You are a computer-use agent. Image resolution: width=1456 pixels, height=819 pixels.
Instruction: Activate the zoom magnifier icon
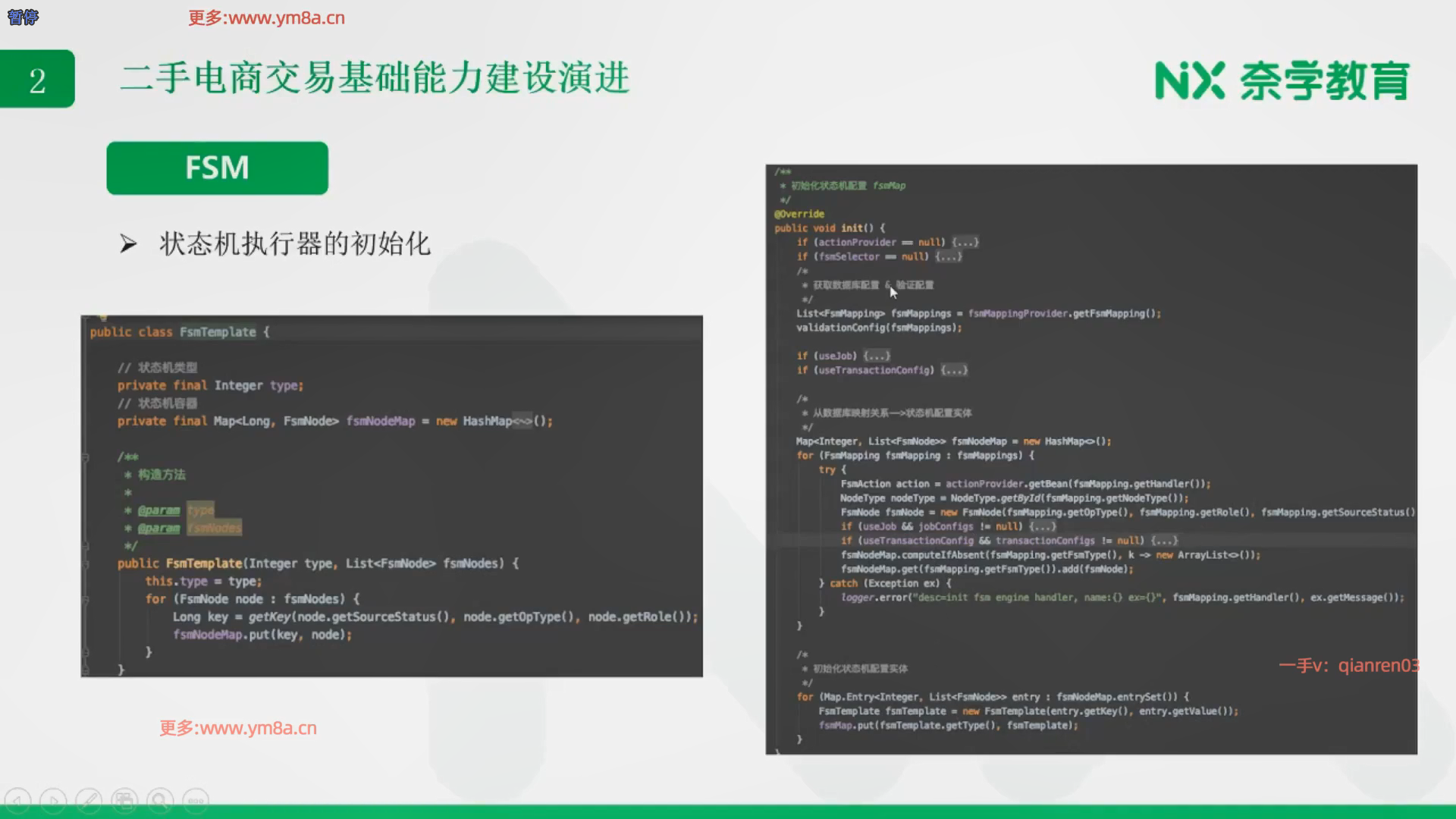[x=160, y=801]
